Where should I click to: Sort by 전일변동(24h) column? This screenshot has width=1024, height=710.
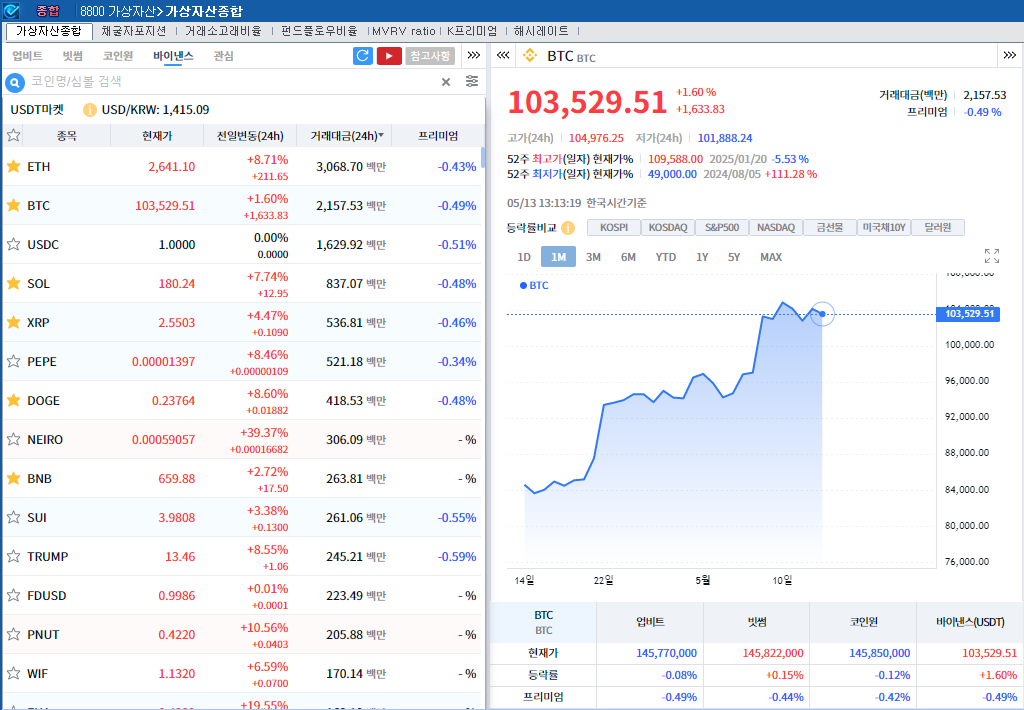tap(250, 136)
